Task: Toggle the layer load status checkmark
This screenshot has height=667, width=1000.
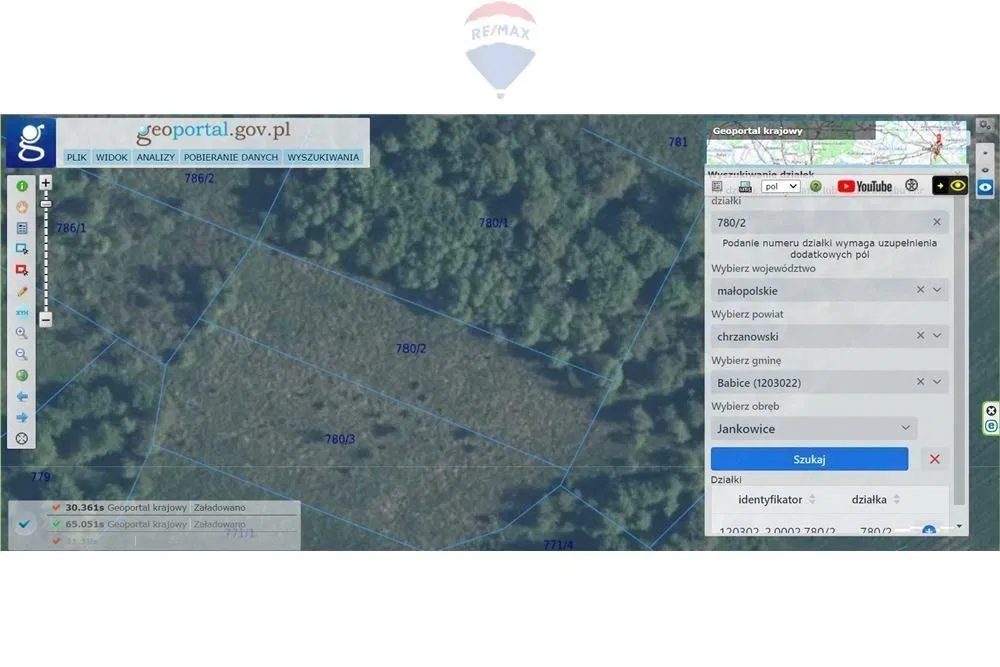Action: [25, 524]
